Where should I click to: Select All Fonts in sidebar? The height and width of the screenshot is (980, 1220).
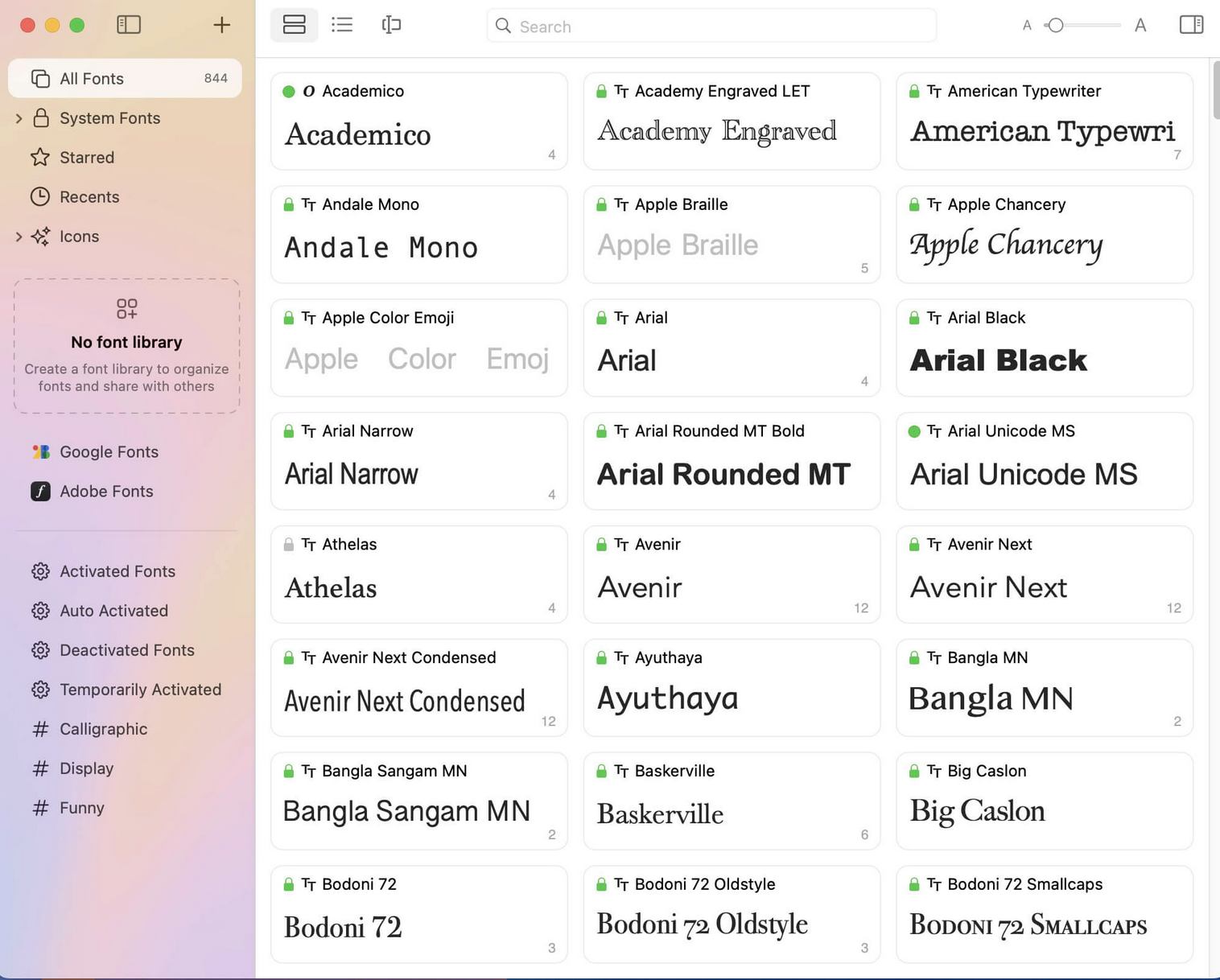125,78
